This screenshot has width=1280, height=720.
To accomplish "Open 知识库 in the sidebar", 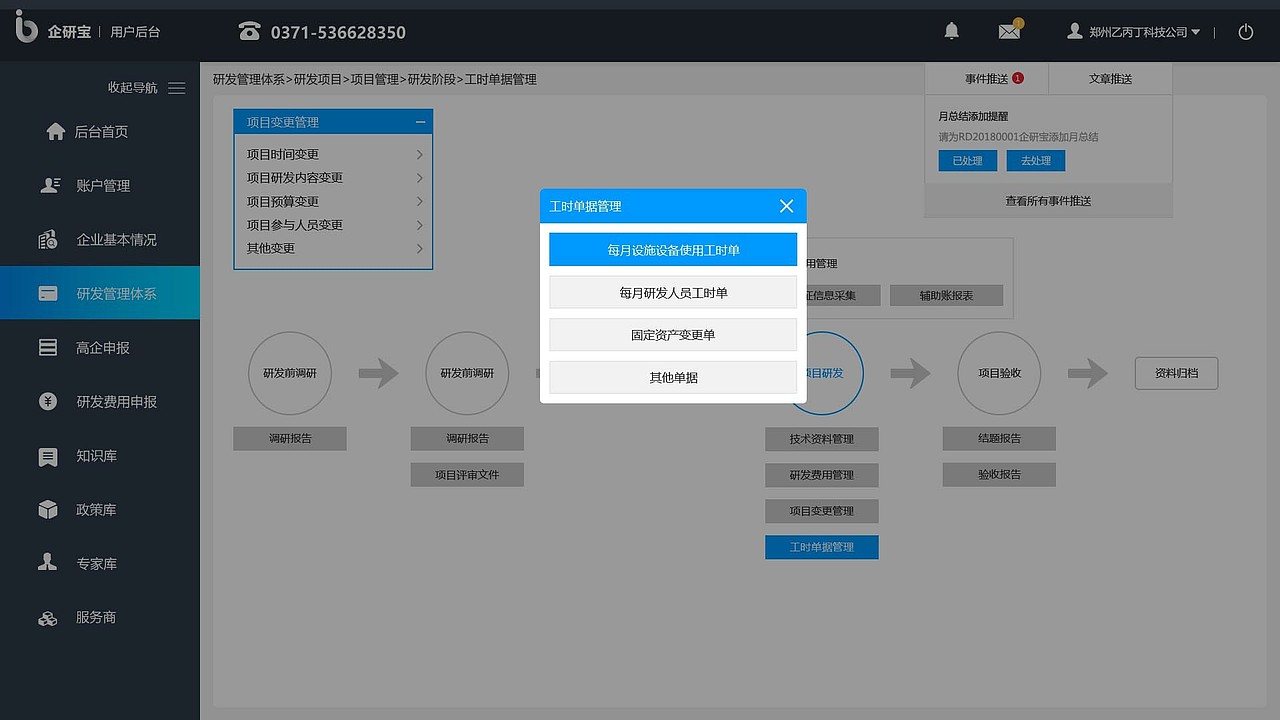I will pyautogui.click(x=100, y=456).
